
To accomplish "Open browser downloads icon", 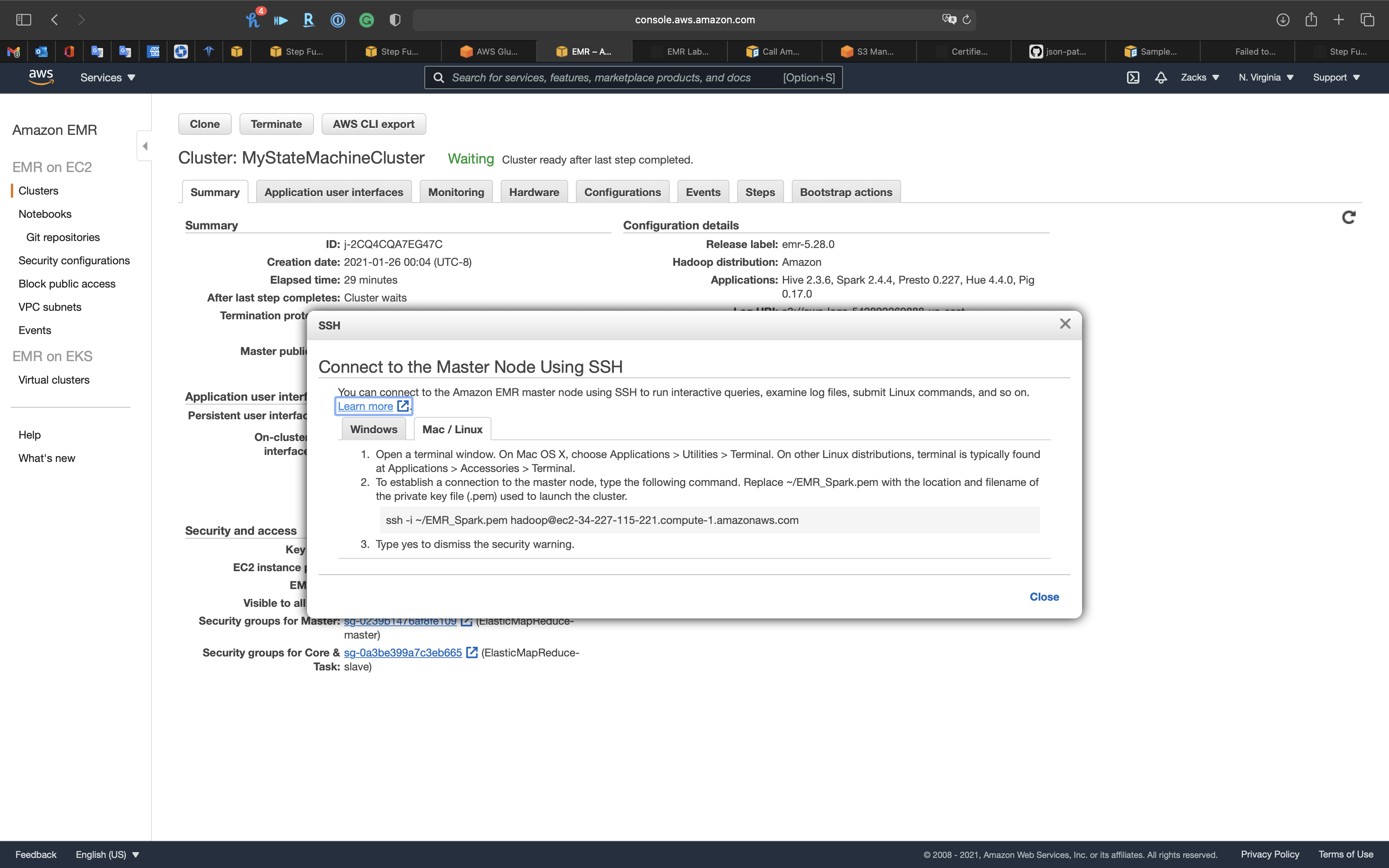I will 1283,19.
